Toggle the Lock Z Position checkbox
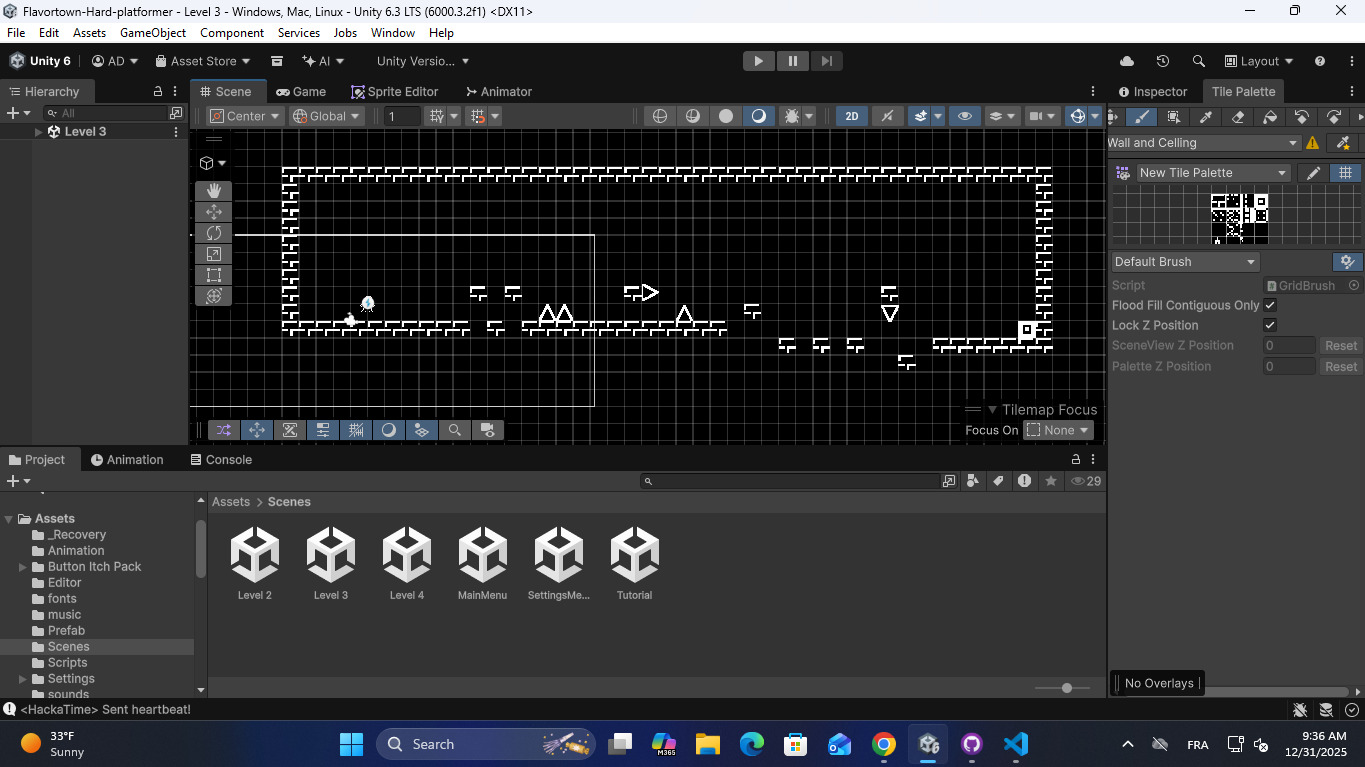Screen dimensions: 1365x767 click(1270, 325)
